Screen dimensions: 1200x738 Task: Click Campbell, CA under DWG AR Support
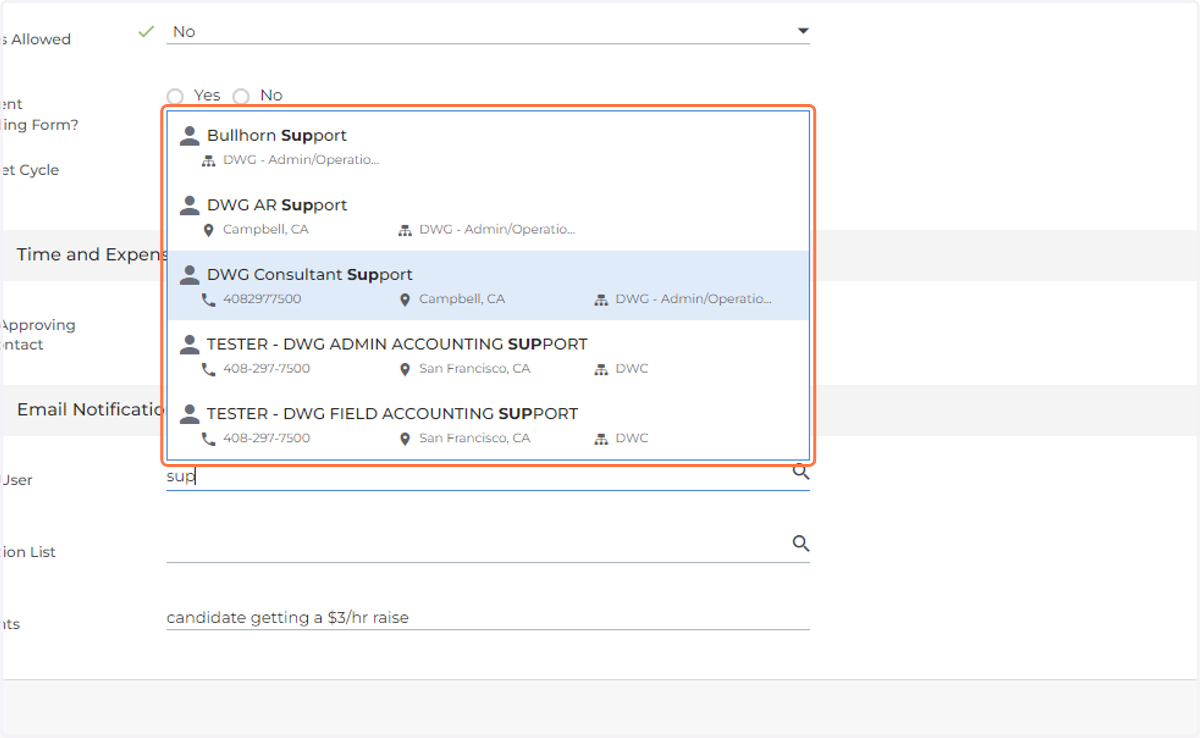point(266,230)
